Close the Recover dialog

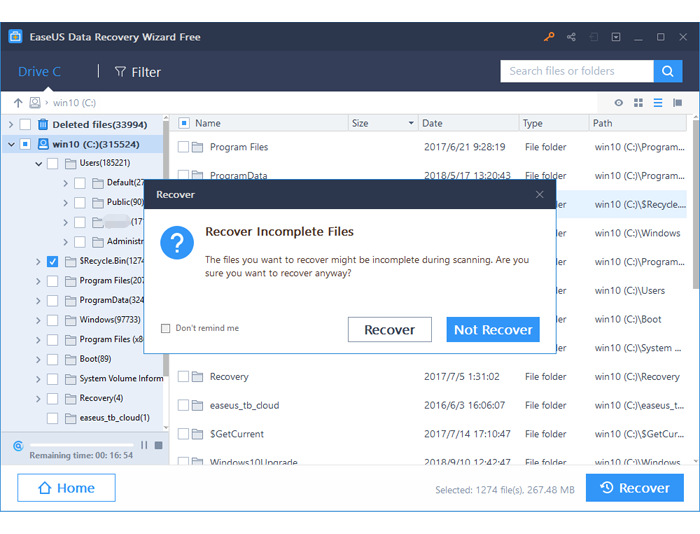tap(539, 194)
